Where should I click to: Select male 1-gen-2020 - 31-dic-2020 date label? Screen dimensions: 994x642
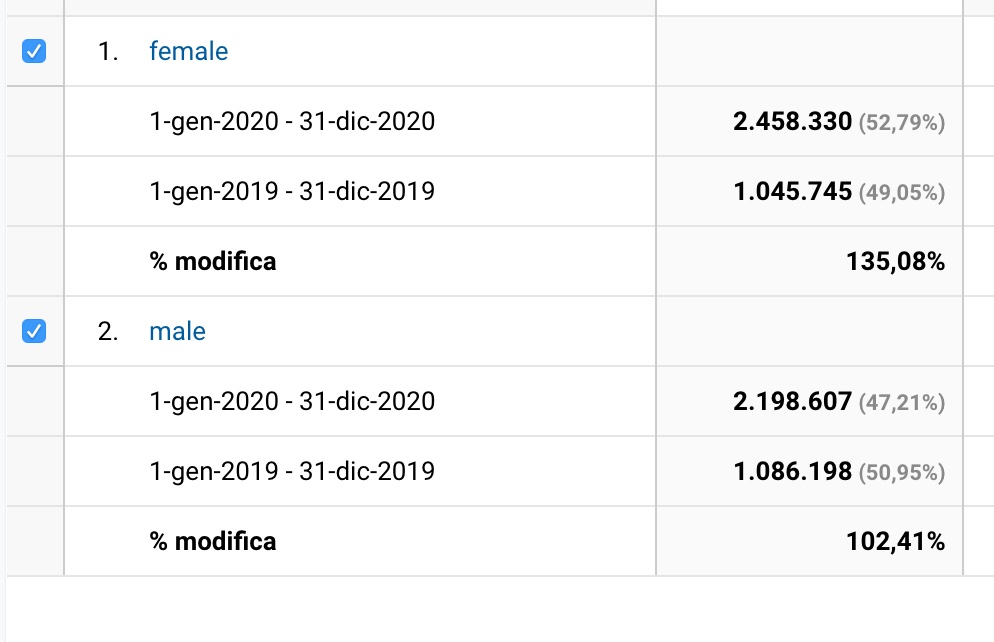pos(292,402)
